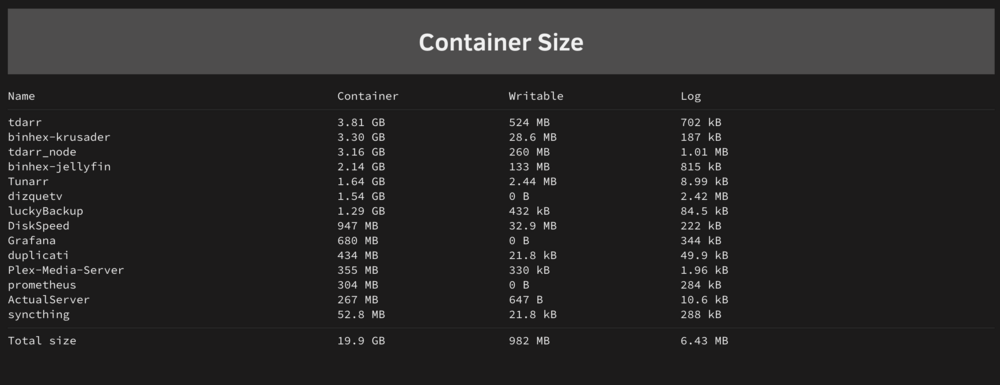Click the syncthing row name
The image size is (1000, 385).
click(38, 315)
